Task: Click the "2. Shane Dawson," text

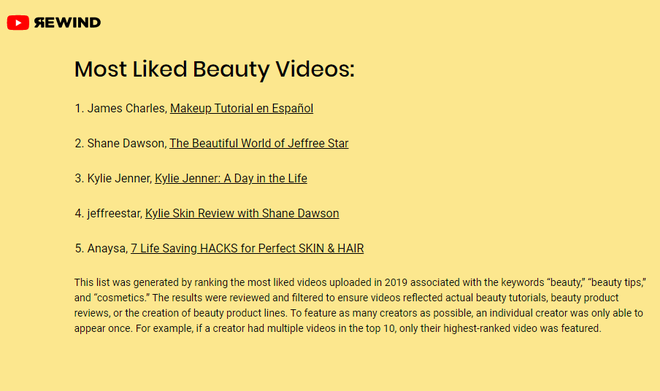Action: pyautogui.click(x=120, y=143)
